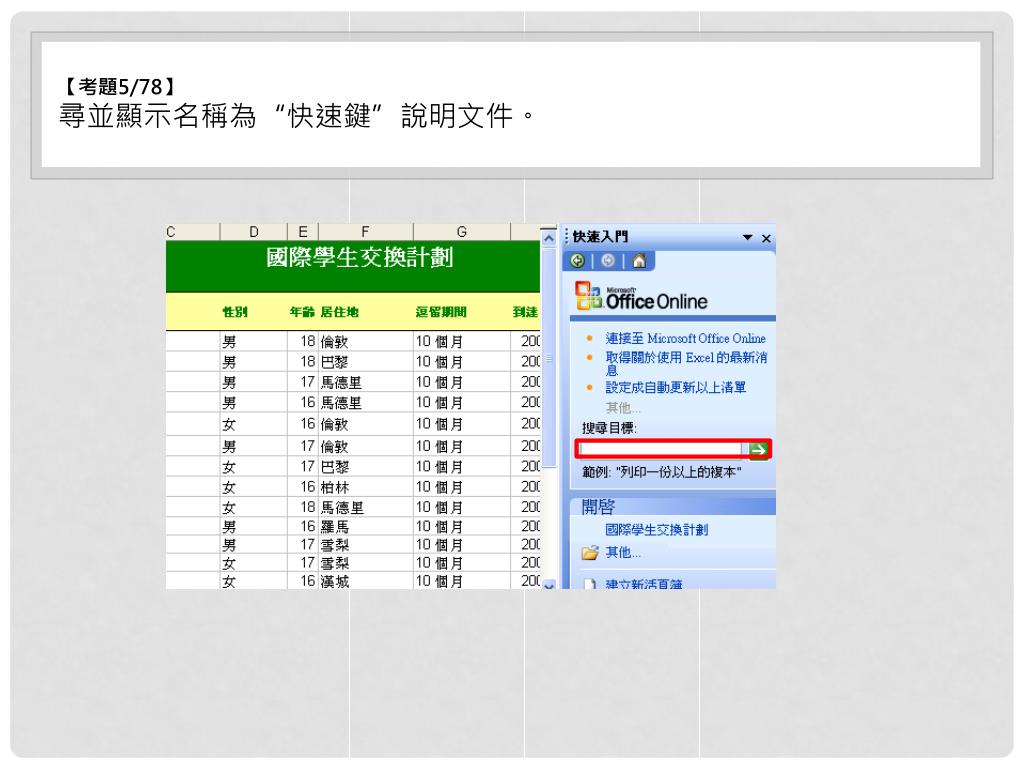
Task: Click the 居住地 column heading cell
Action: pos(366,312)
